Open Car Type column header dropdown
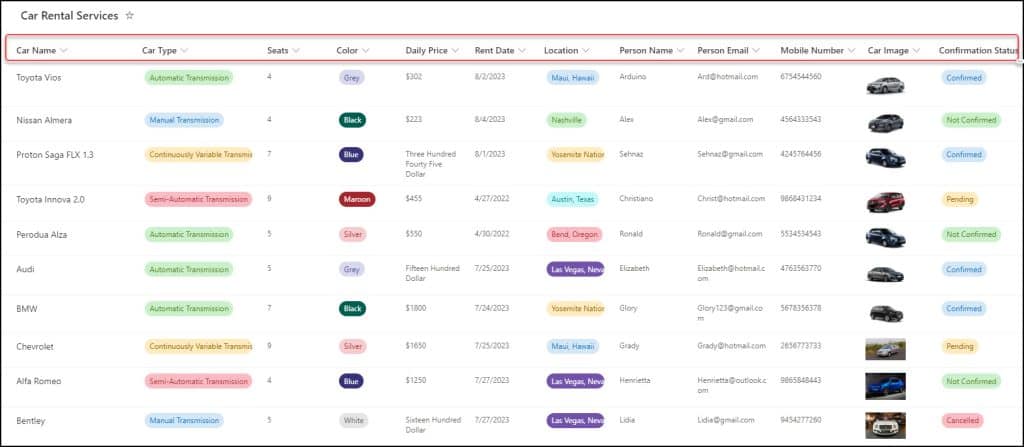Screen dimensions: 1024x447 click(x=184, y=50)
